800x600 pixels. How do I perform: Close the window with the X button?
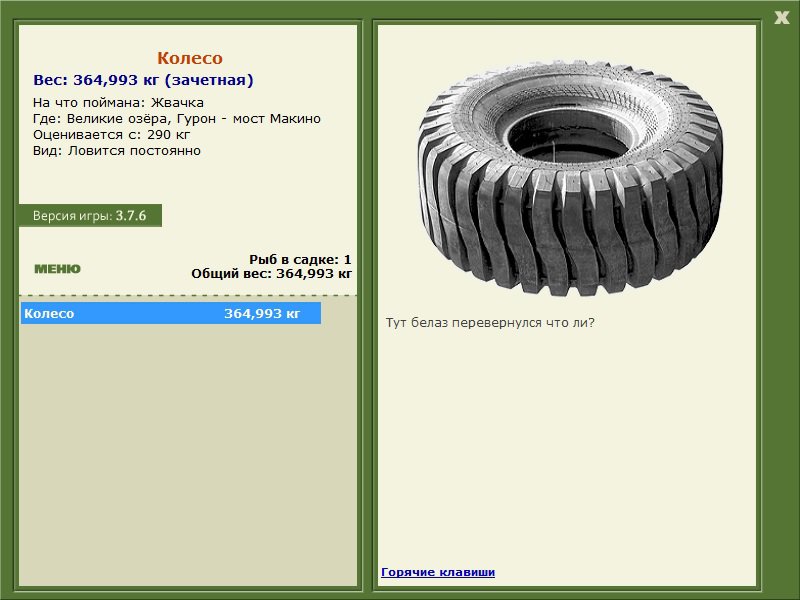click(x=781, y=18)
